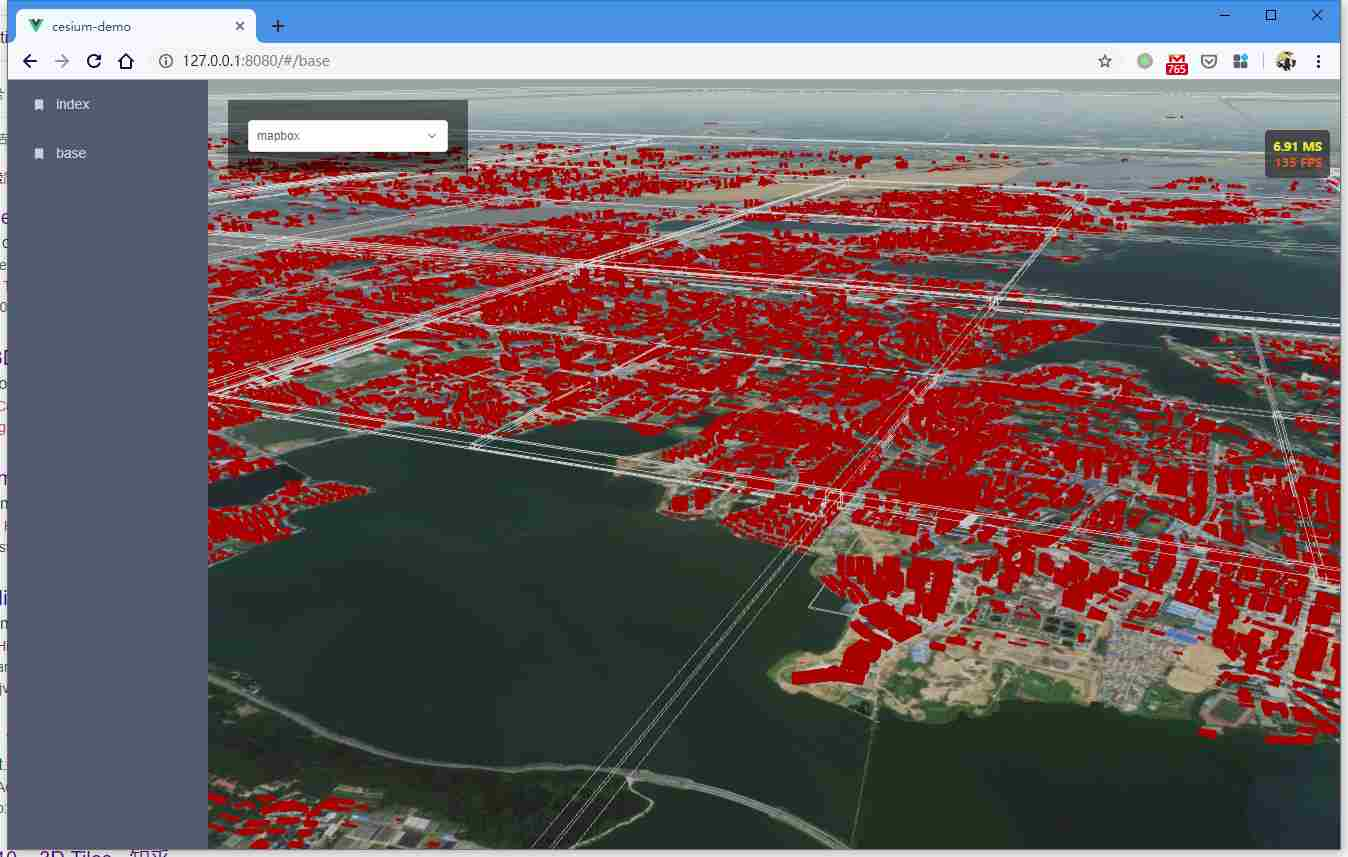Close the cesium-demo tab

pos(240,26)
